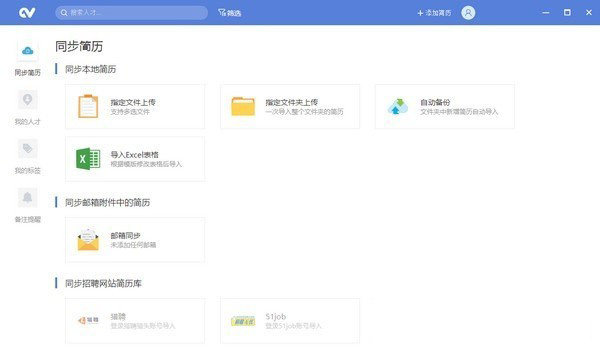Minimize the application window
This screenshot has height=360, width=600.
(x=546, y=13)
